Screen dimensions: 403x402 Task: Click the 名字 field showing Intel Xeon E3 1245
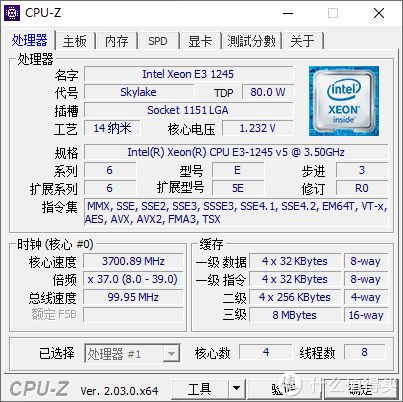(188, 74)
